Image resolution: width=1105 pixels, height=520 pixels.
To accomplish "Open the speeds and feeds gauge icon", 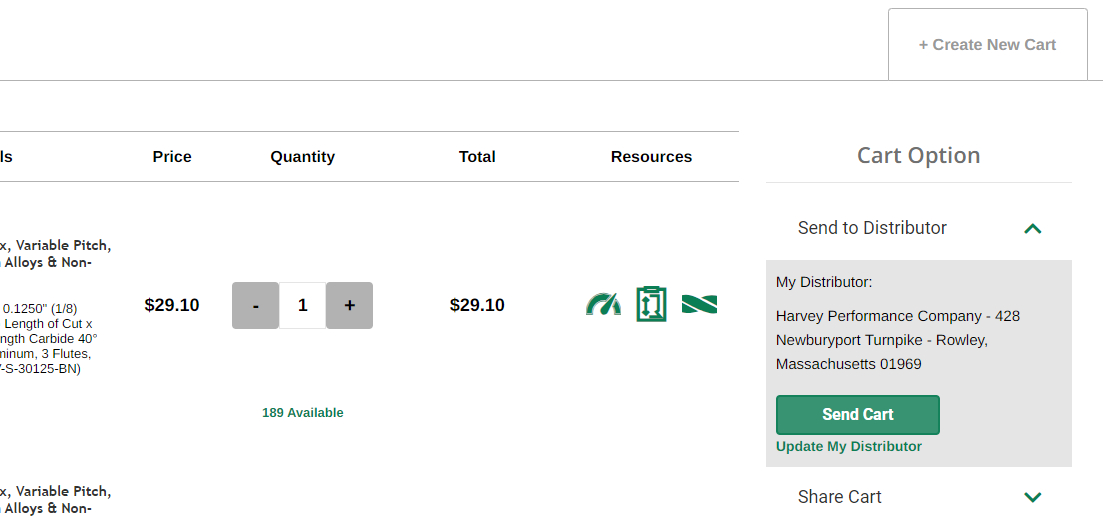I will [x=603, y=304].
